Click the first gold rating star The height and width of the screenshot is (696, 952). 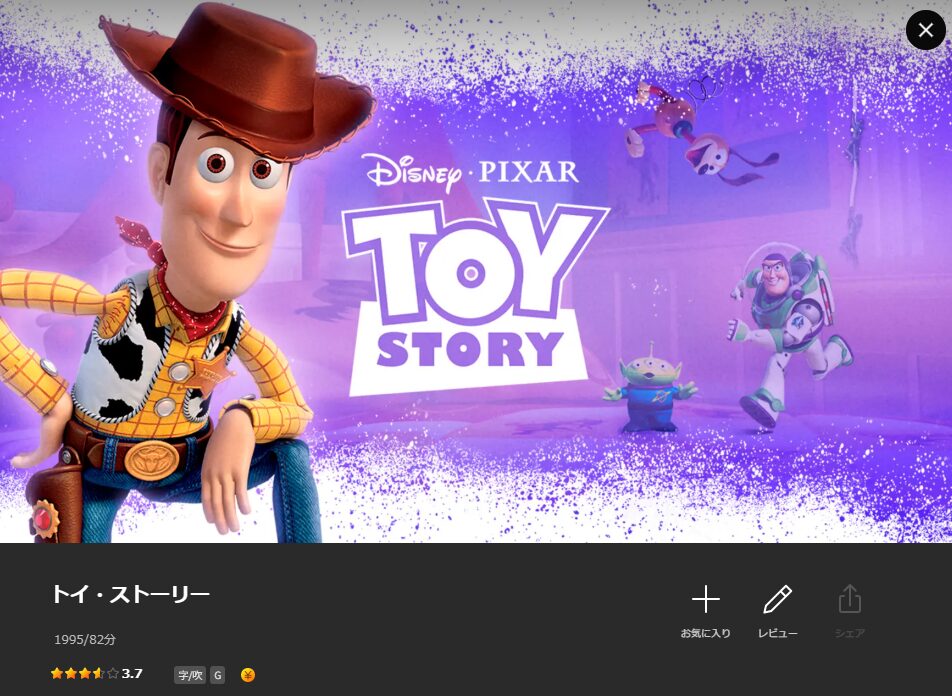point(57,673)
